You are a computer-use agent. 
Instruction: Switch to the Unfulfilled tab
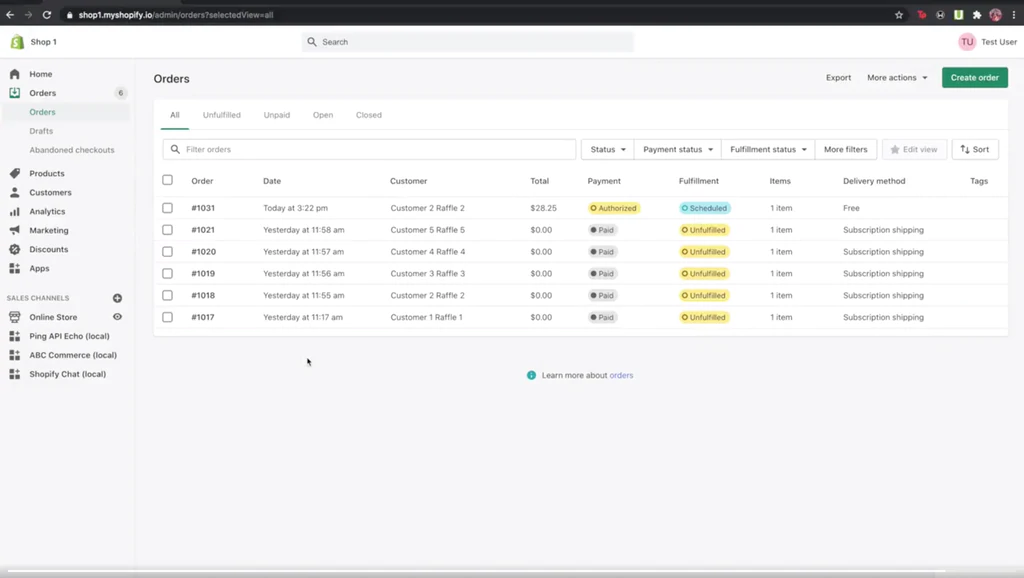pos(221,115)
